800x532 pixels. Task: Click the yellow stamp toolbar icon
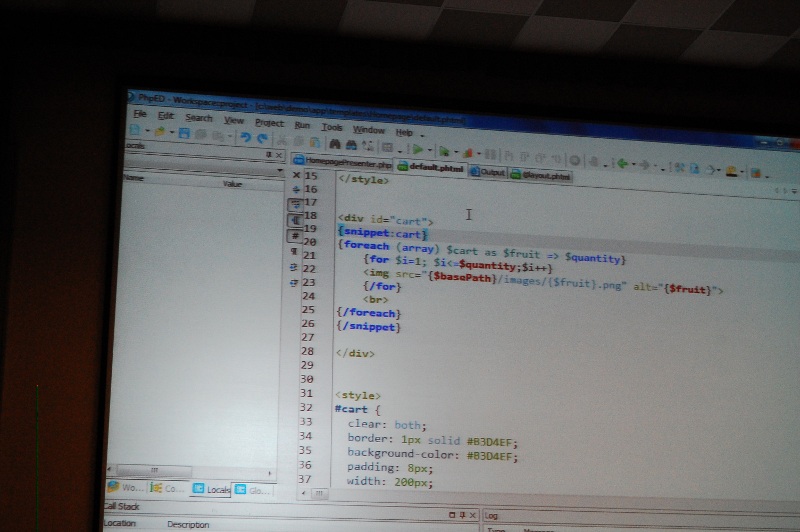(732, 171)
